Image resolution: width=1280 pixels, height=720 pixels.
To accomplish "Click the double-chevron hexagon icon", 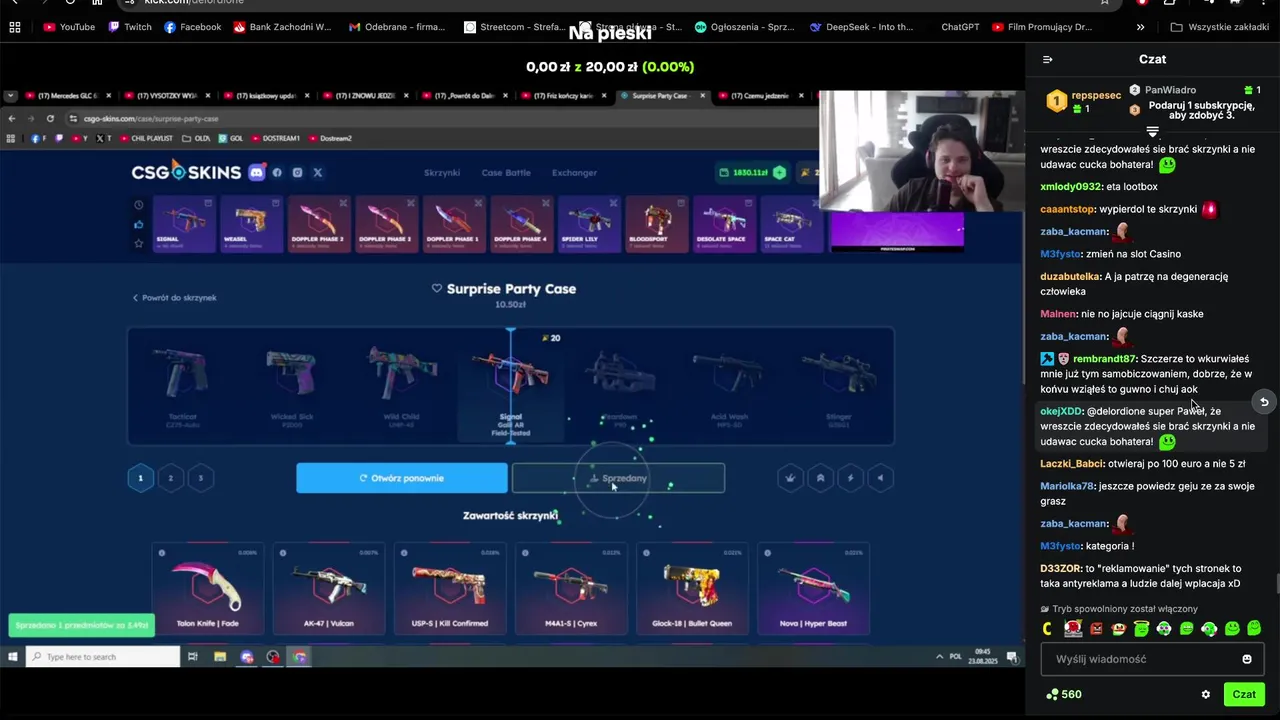I will coord(821,478).
